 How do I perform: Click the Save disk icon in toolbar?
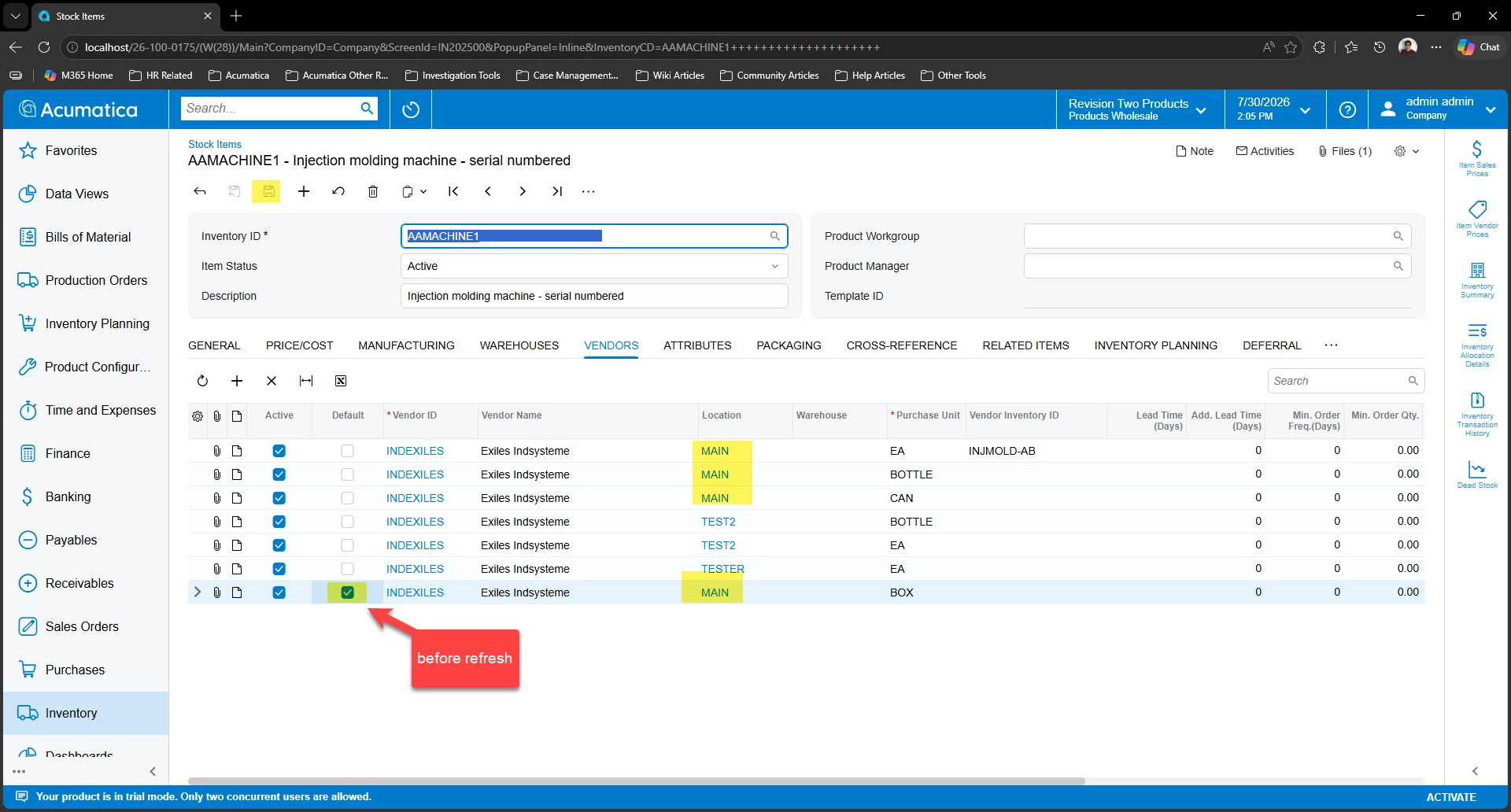click(268, 191)
